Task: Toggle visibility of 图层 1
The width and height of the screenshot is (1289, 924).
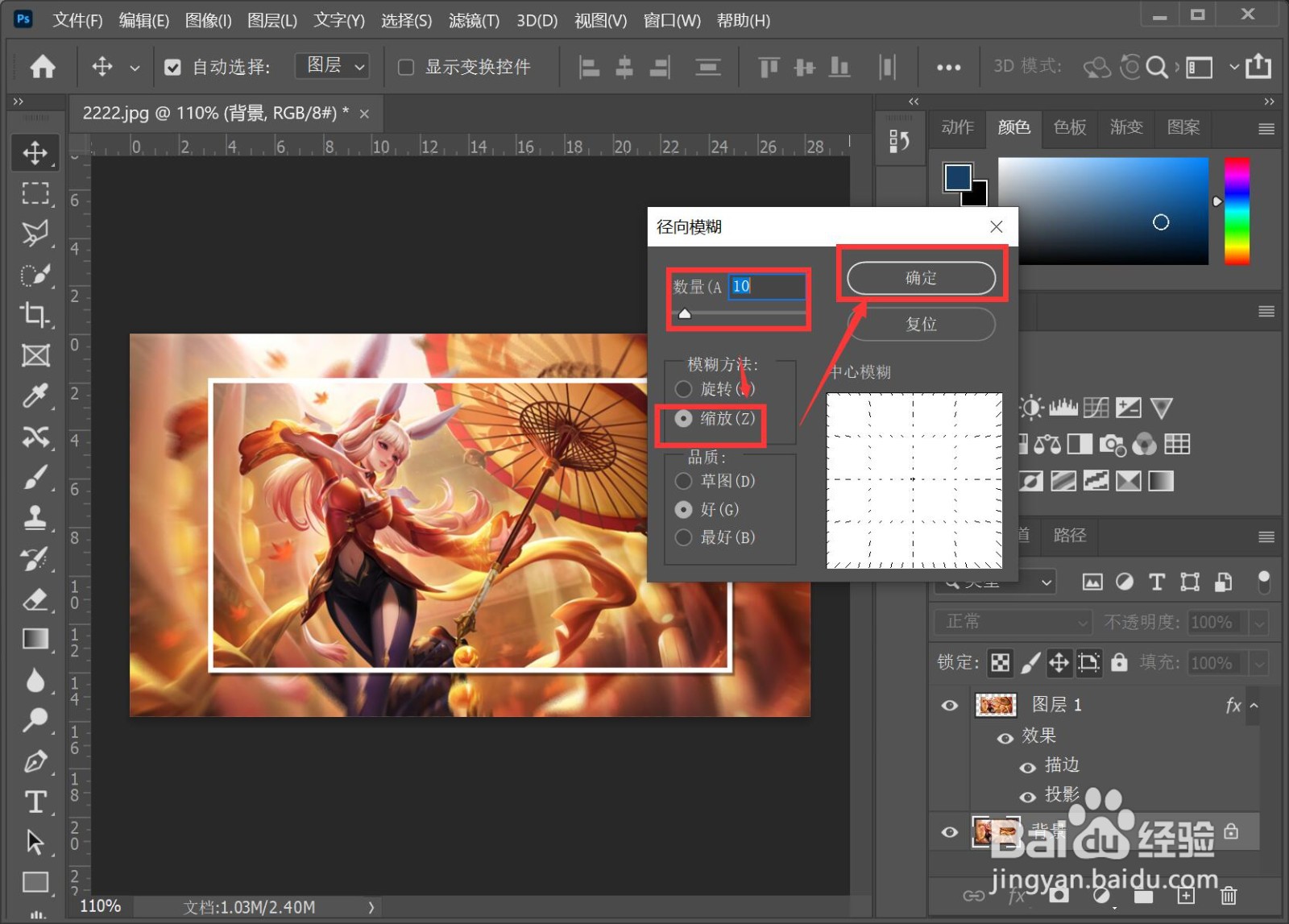Action: coord(949,705)
